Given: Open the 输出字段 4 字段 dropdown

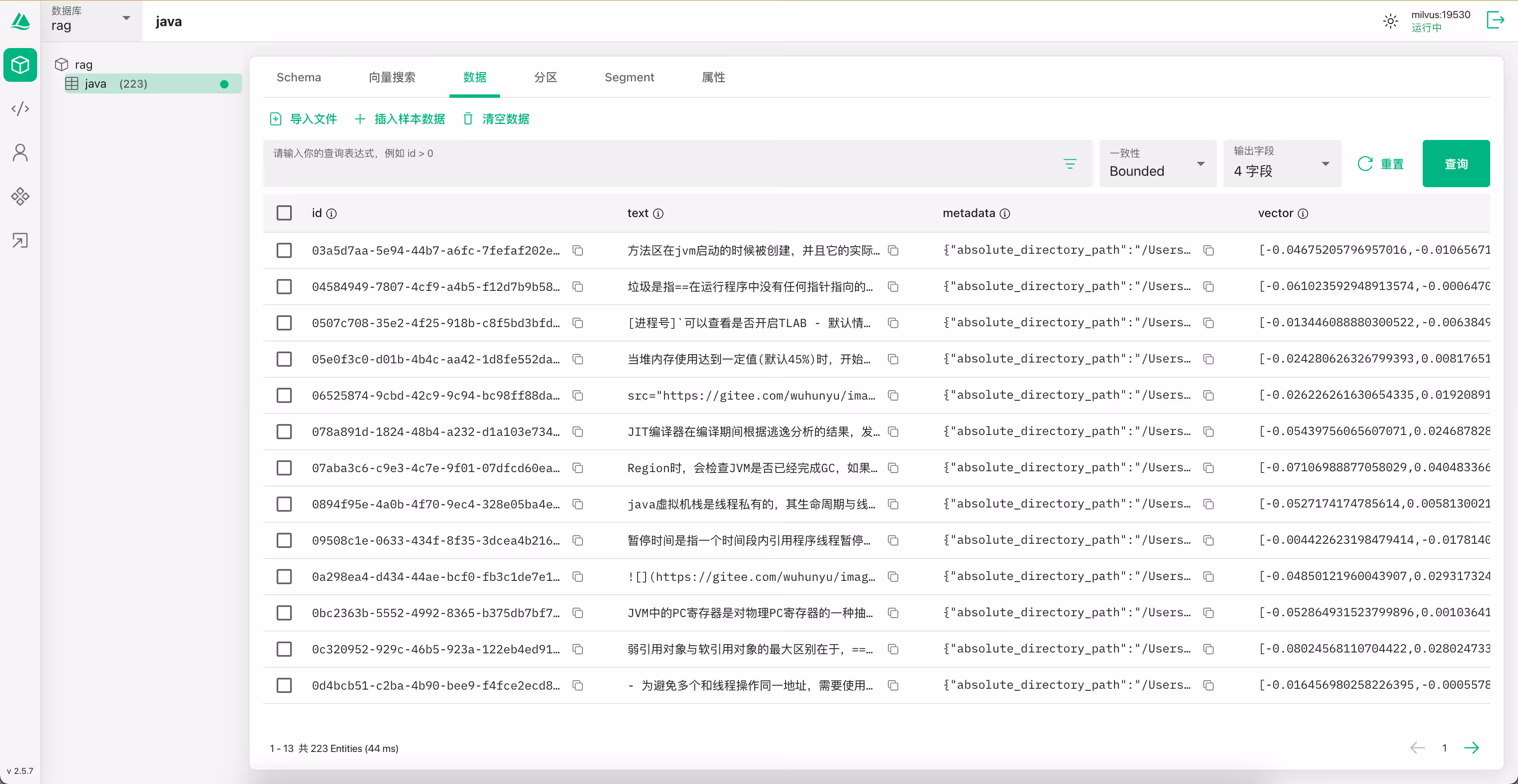Looking at the screenshot, I should pos(1282,164).
